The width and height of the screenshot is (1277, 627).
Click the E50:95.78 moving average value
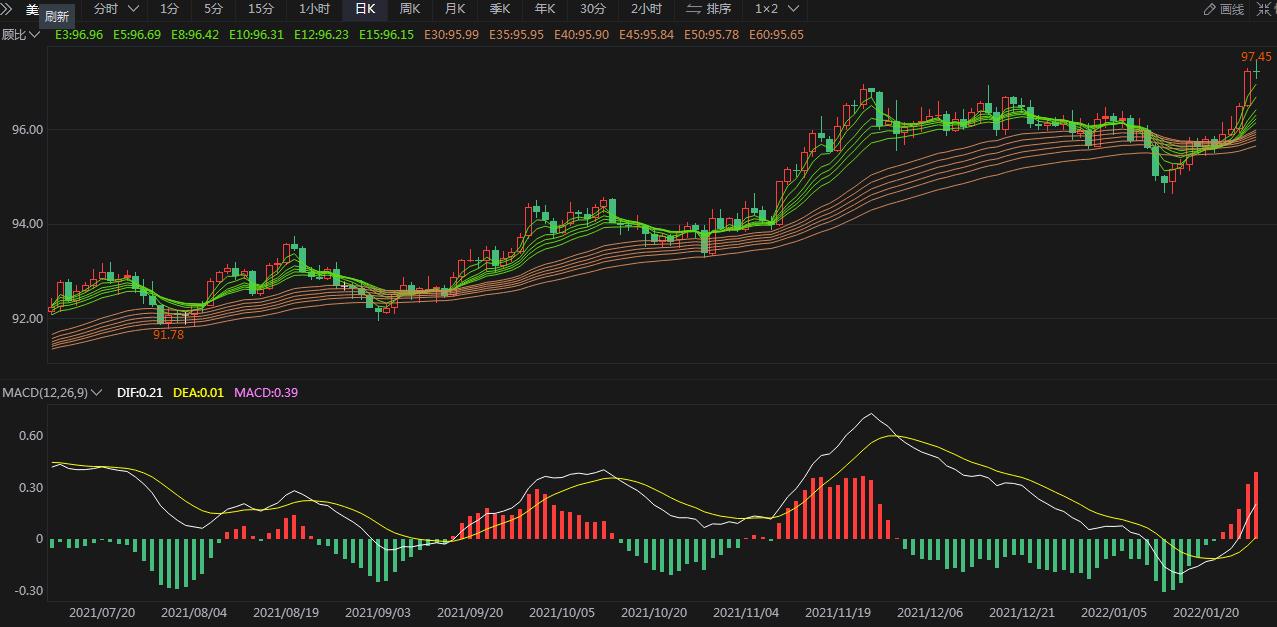pos(711,34)
